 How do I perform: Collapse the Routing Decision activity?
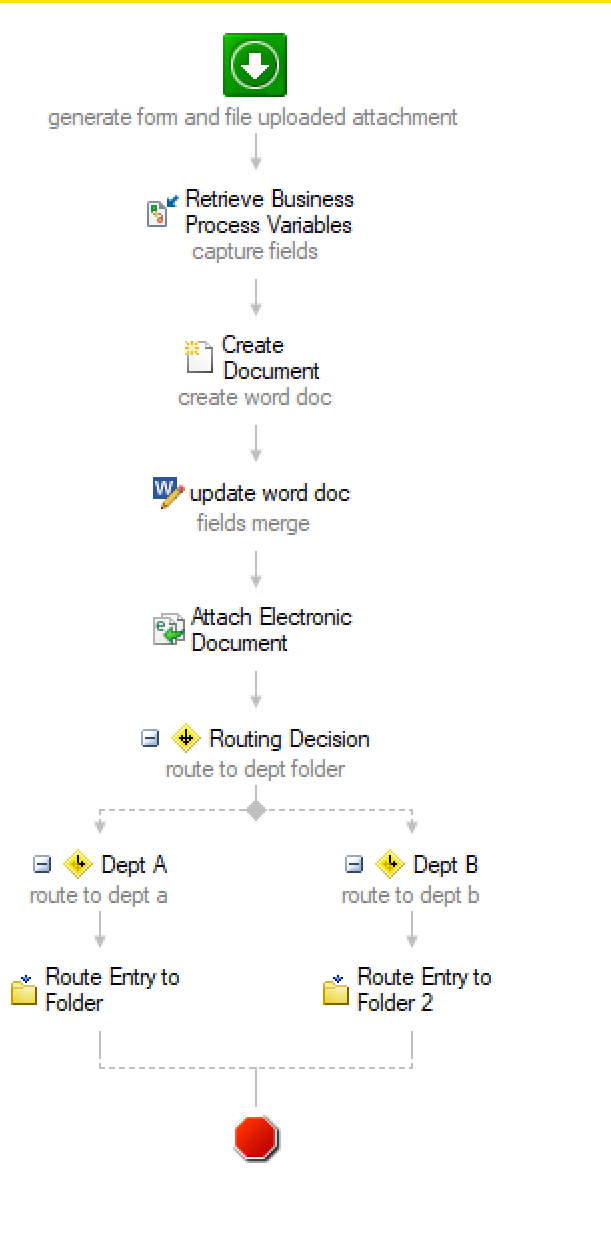point(150,739)
